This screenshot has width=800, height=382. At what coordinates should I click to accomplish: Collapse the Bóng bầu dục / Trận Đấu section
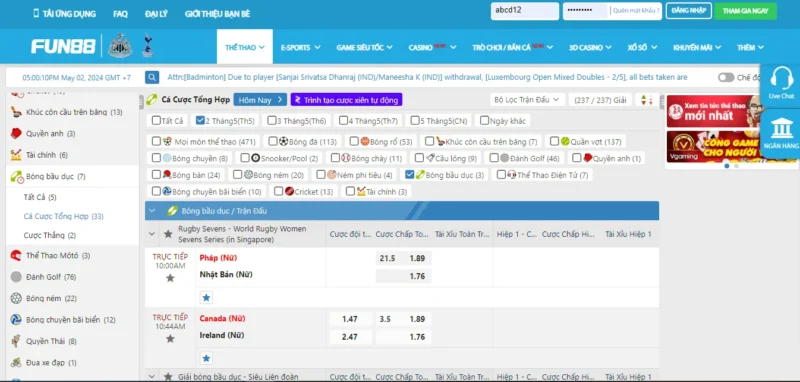pyautogui.click(x=152, y=211)
